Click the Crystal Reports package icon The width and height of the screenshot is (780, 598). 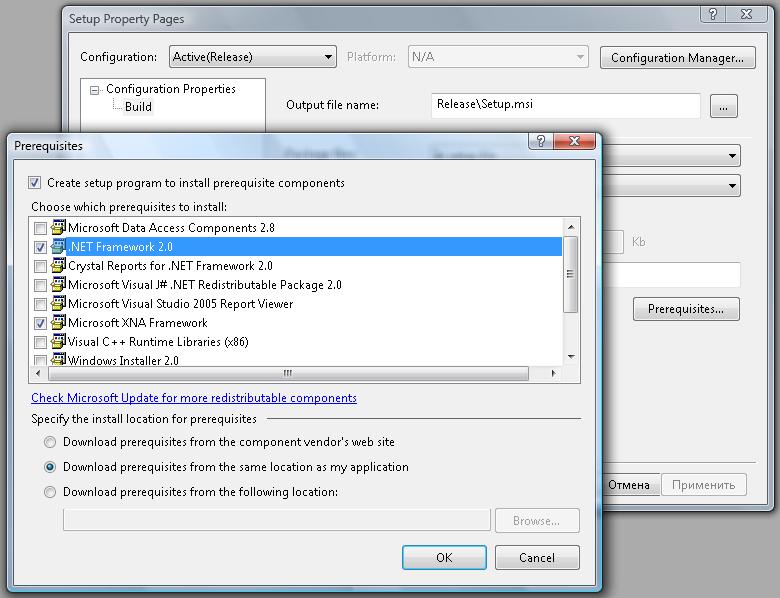pos(58,266)
